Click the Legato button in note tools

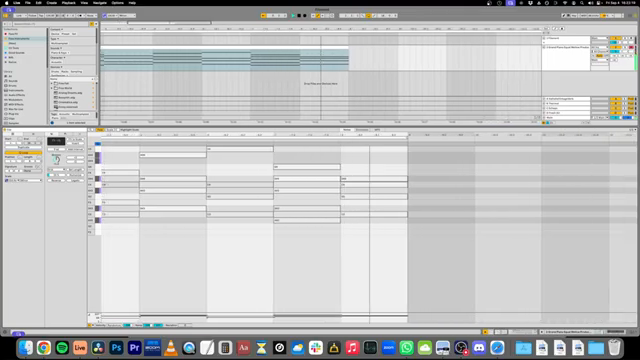[76, 180]
